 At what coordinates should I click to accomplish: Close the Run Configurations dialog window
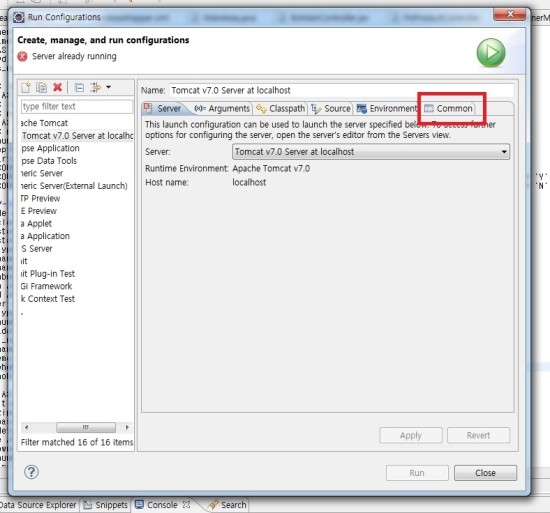(x=510, y=14)
